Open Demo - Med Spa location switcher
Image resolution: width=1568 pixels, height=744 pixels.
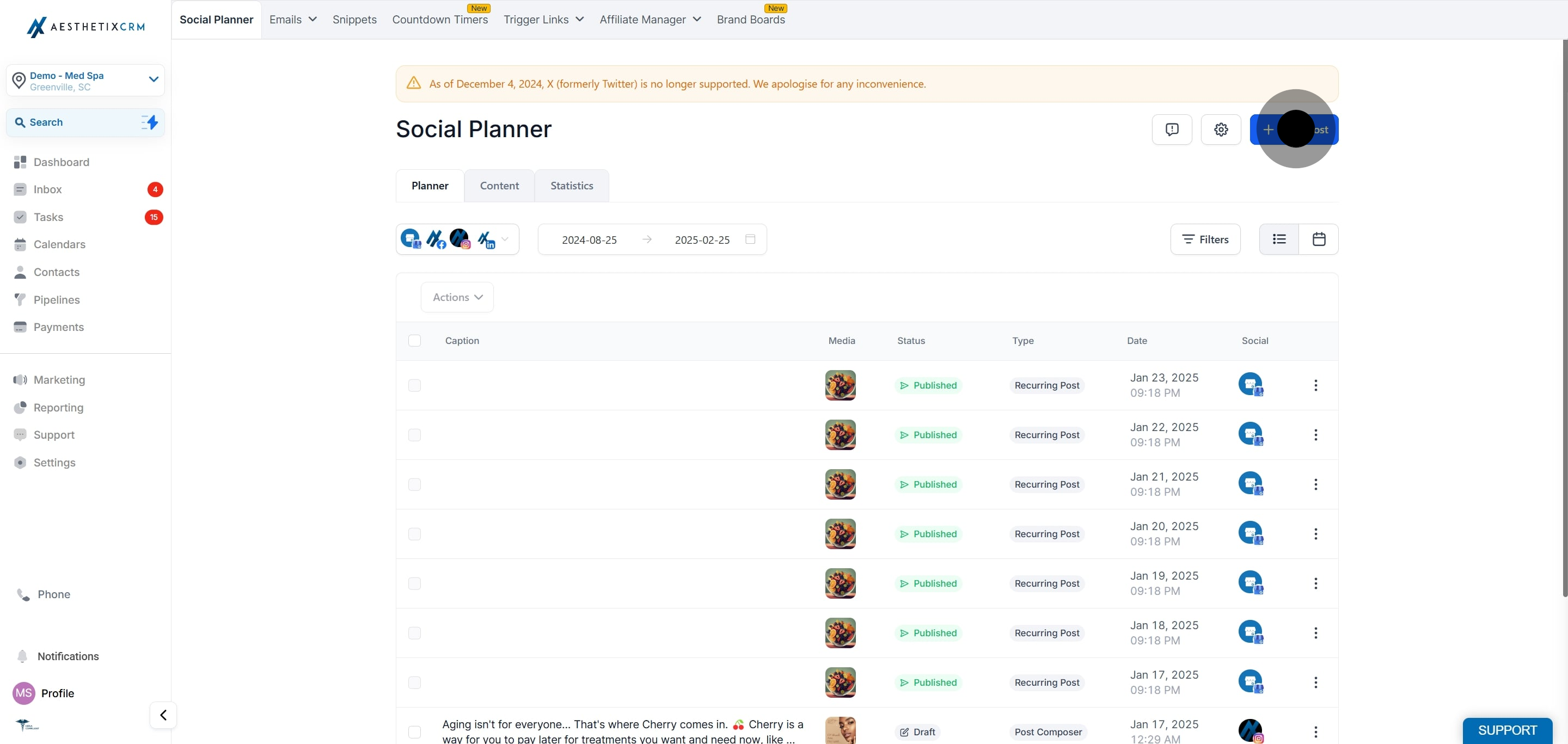click(x=85, y=81)
